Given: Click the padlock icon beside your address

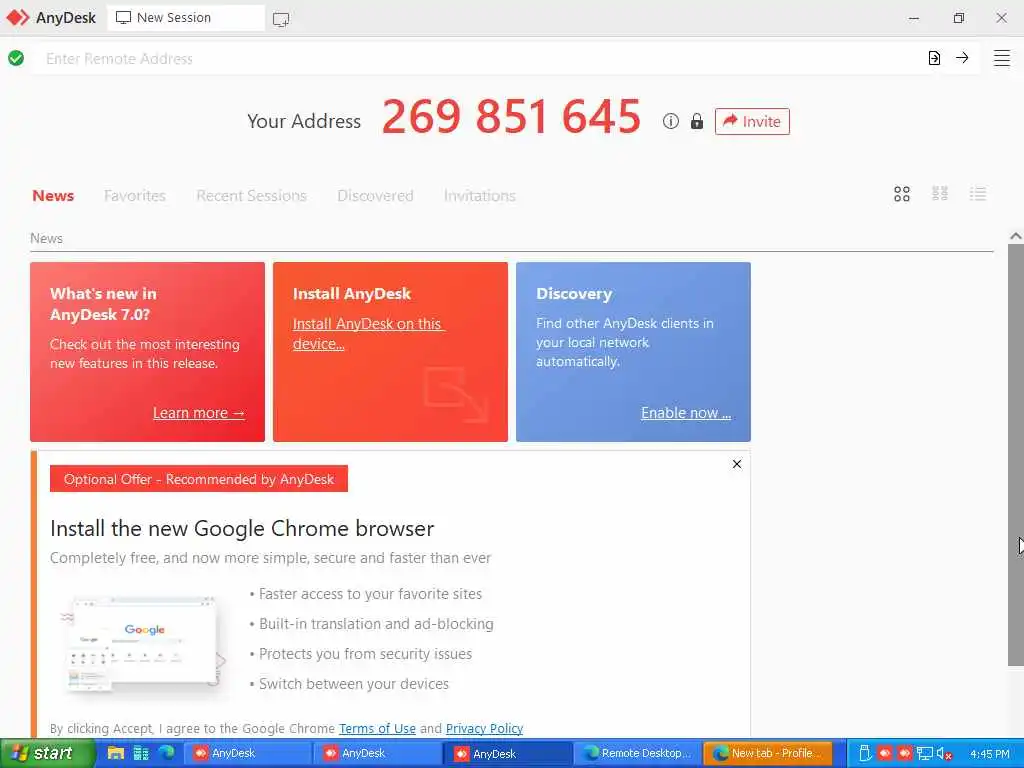Looking at the screenshot, I should click(x=697, y=121).
